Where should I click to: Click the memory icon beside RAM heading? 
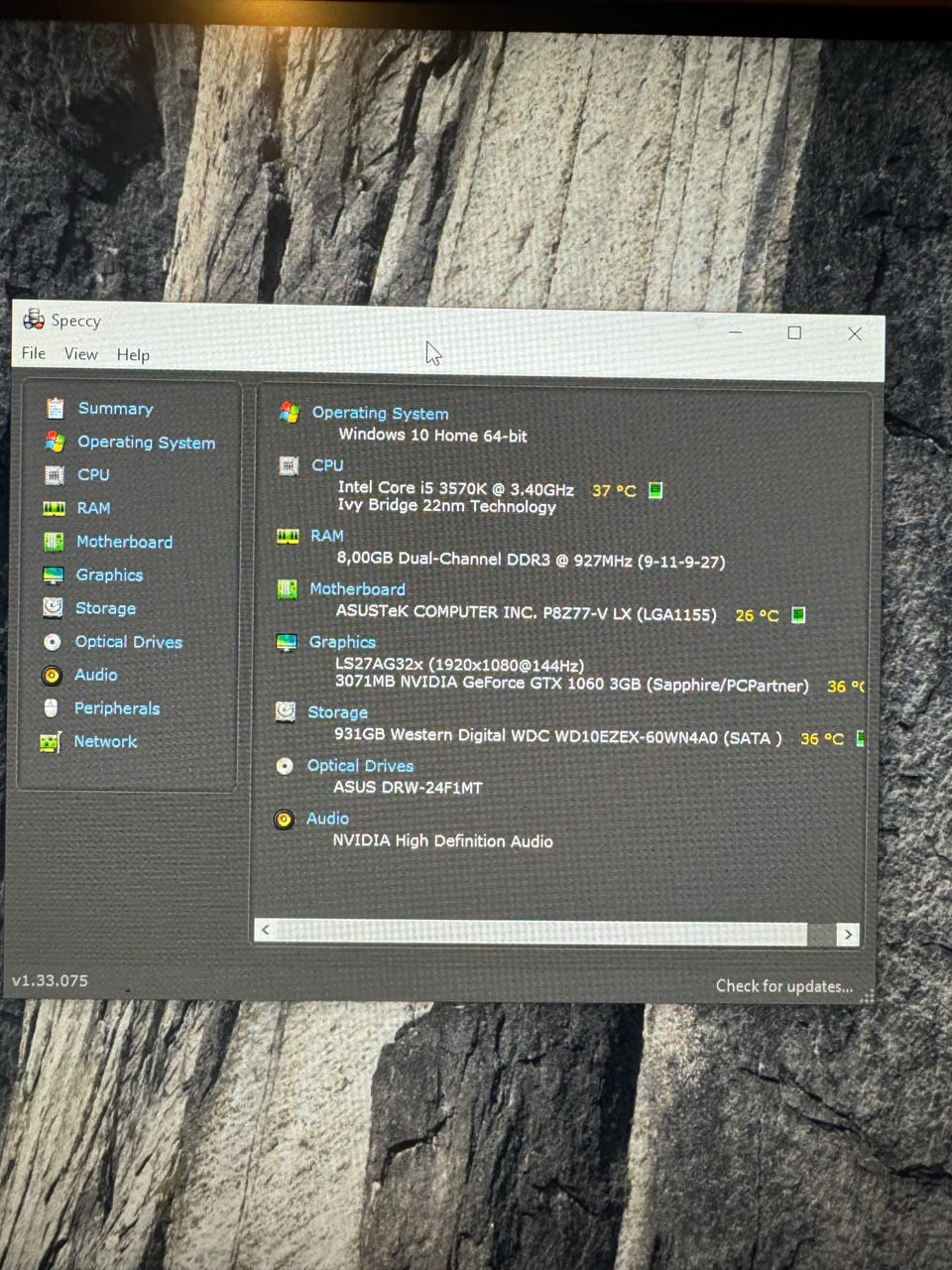pyautogui.click(x=288, y=536)
